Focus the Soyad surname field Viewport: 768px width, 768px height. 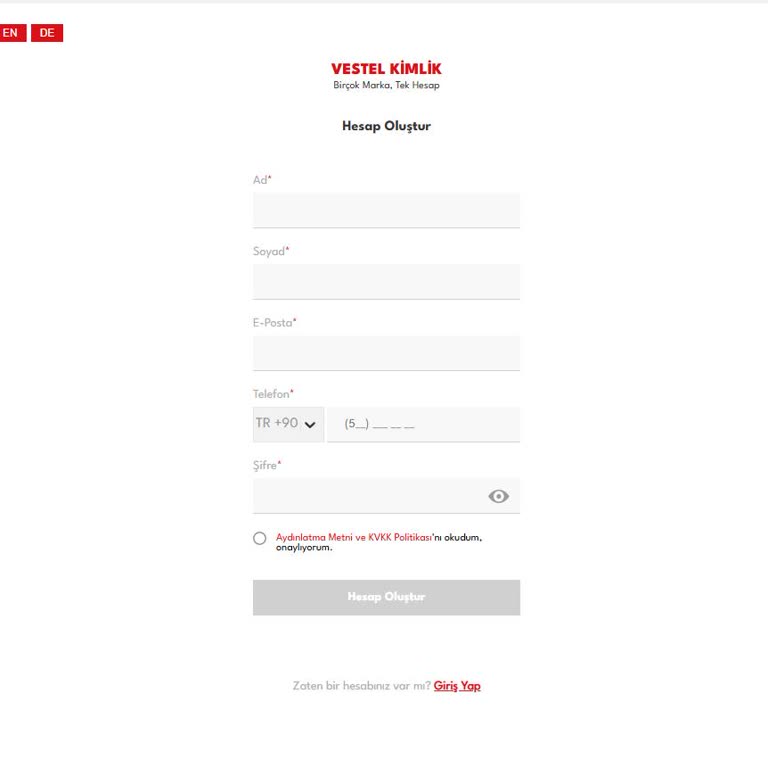[x=386, y=282]
